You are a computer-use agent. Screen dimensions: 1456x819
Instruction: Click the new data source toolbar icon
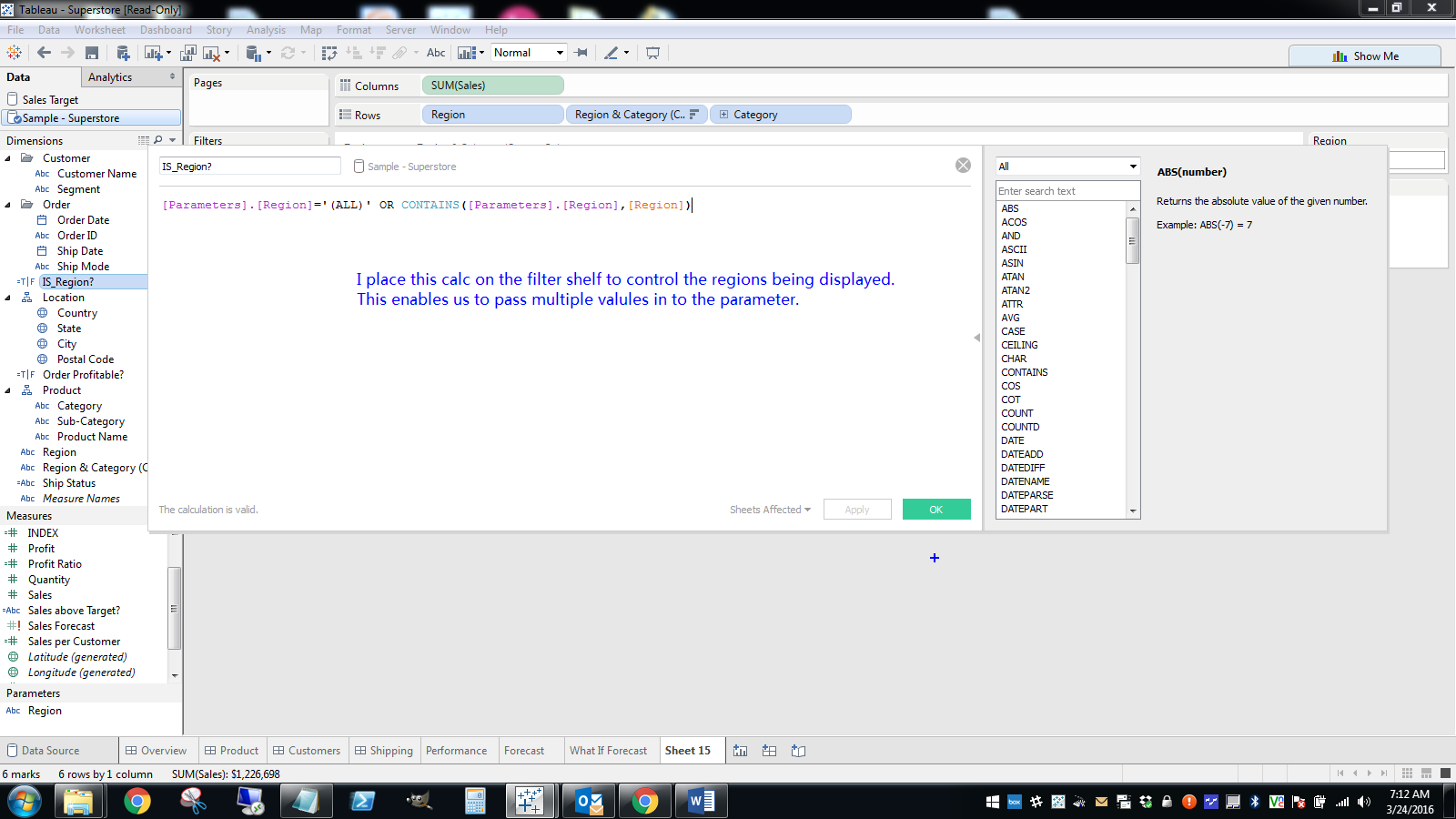tap(123, 52)
